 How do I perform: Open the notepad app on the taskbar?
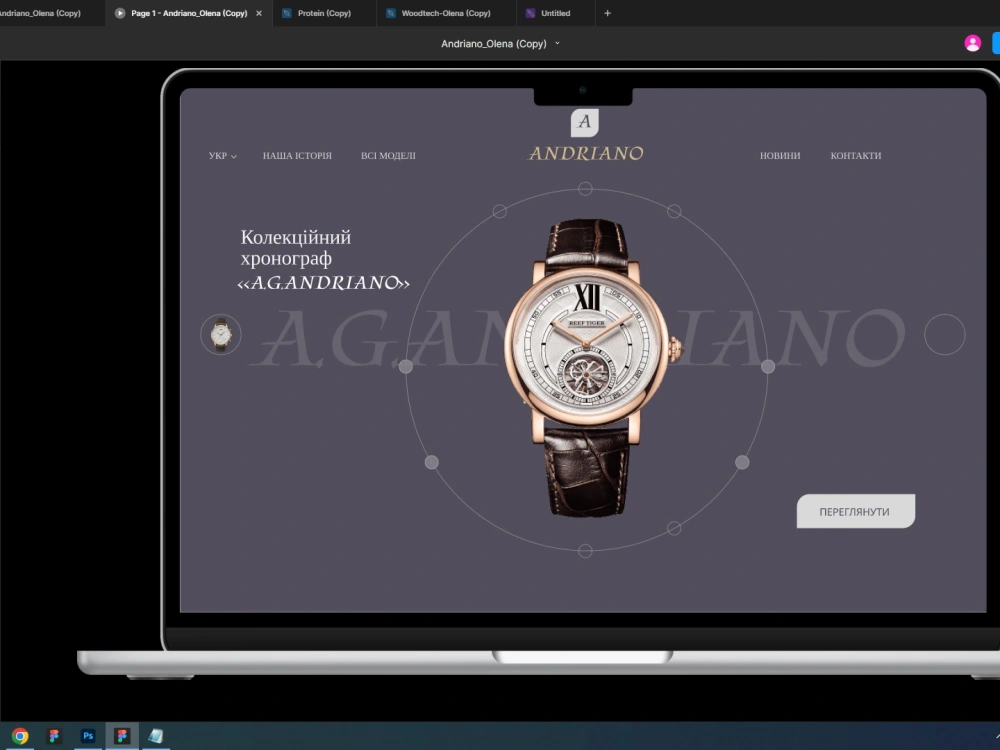click(156, 736)
